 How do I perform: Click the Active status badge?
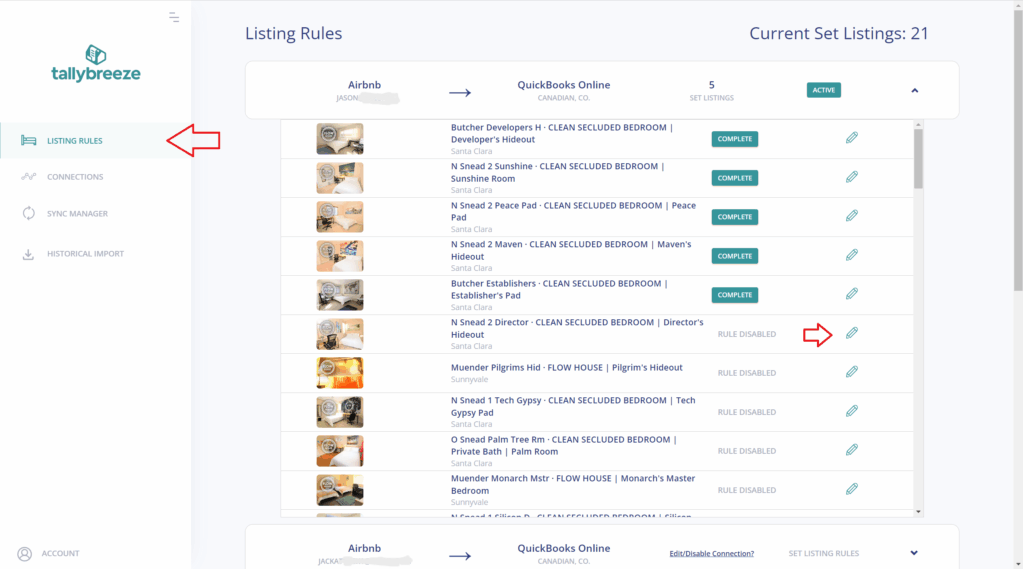click(823, 90)
